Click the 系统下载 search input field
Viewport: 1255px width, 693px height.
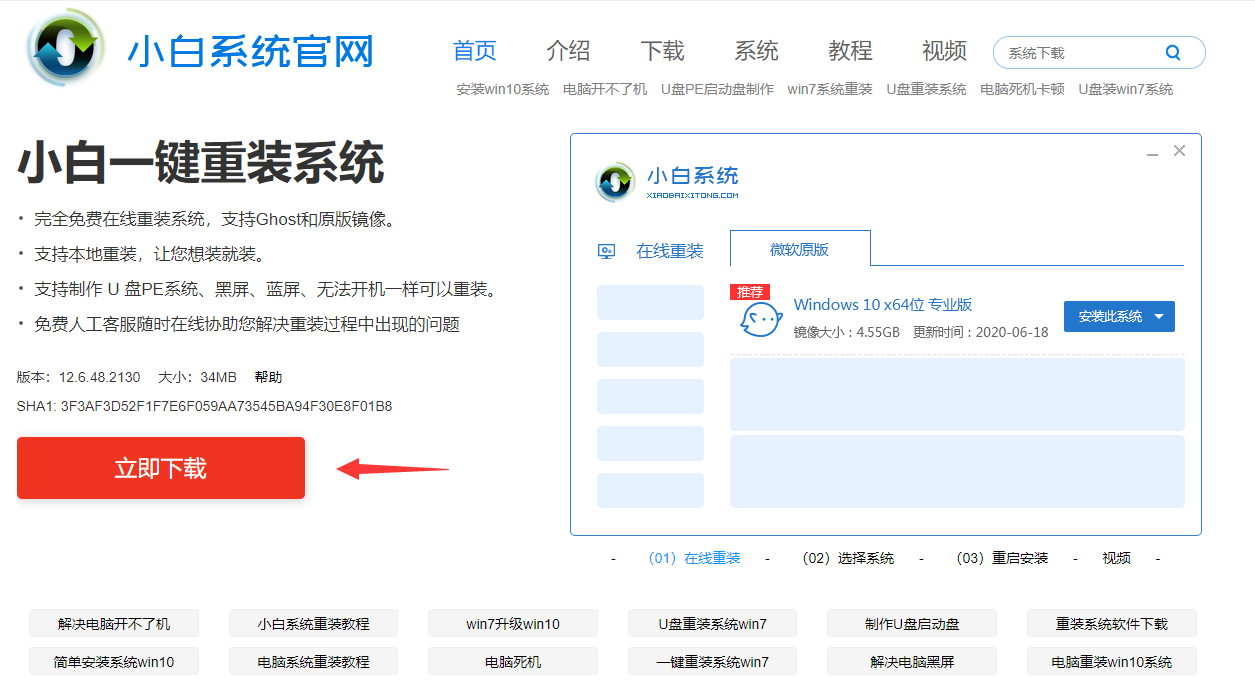pos(1060,51)
